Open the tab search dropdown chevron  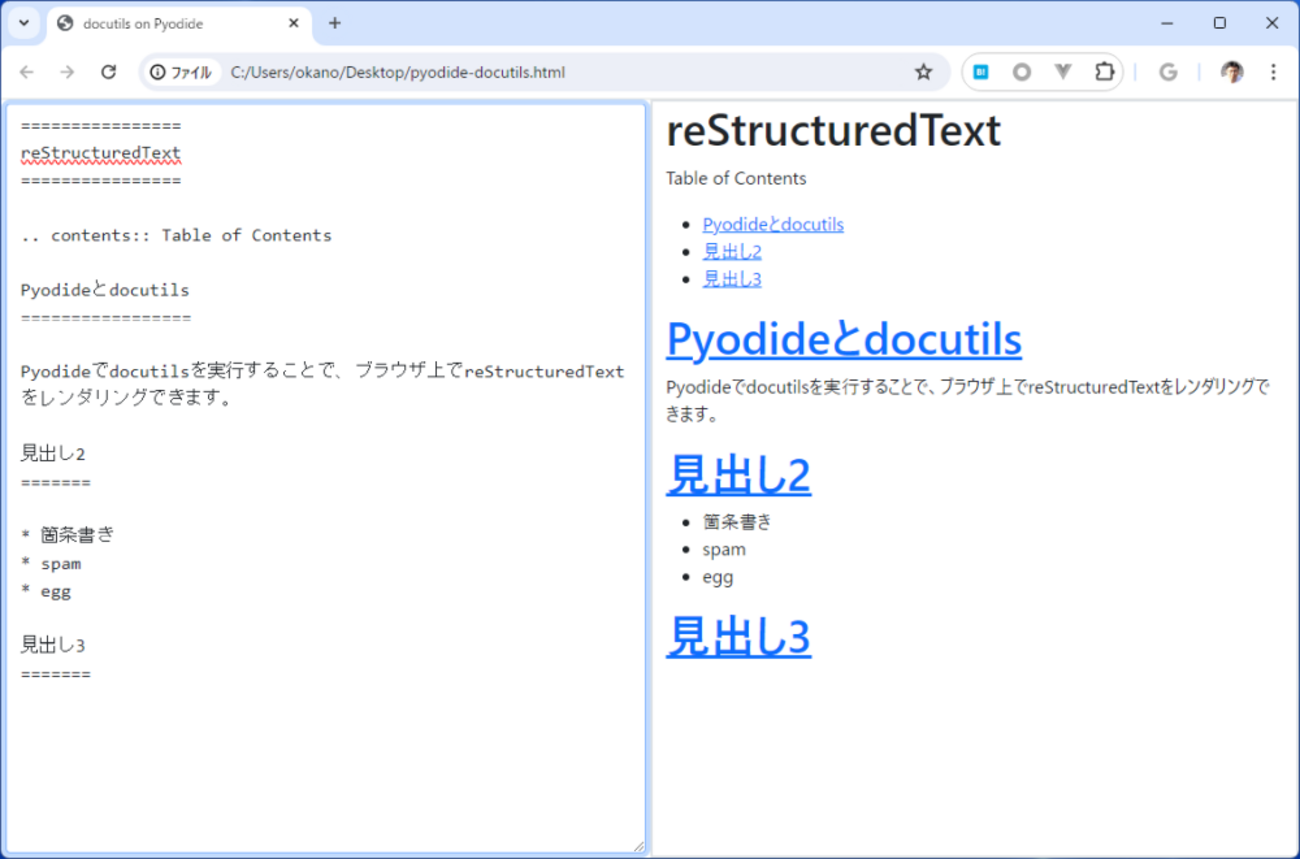(24, 23)
